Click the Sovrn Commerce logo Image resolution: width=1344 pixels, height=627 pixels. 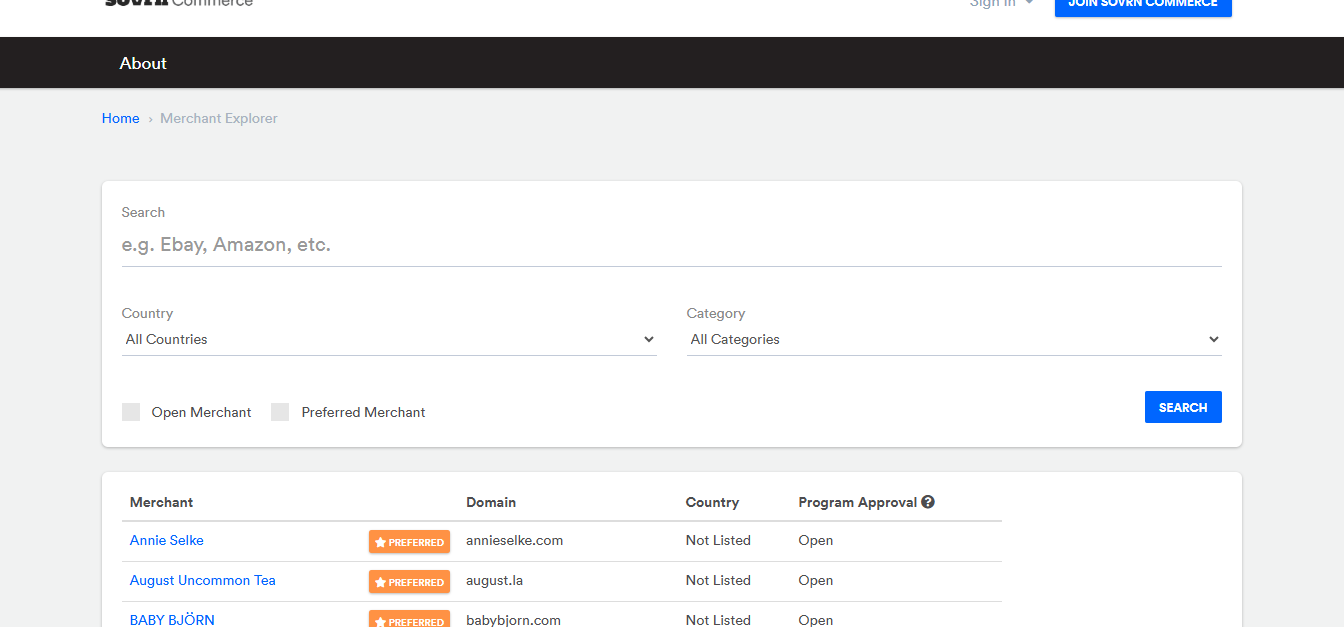click(179, 4)
